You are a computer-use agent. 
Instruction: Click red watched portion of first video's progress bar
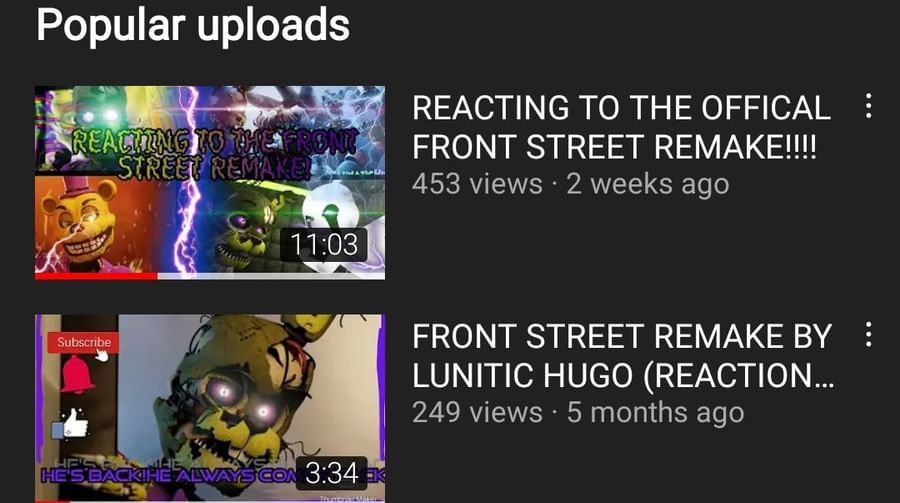point(96,276)
